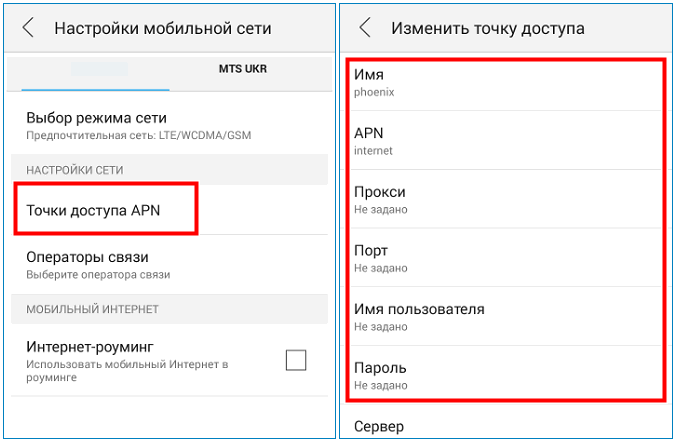676x442 pixels.
Task: Click the 'Изменить точку доступа' title
Action: coord(488,28)
